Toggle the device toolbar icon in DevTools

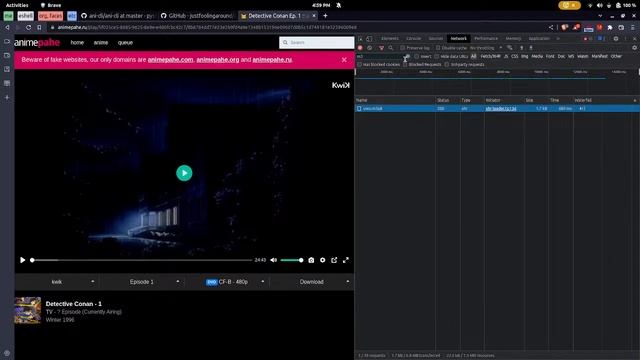[369, 39]
